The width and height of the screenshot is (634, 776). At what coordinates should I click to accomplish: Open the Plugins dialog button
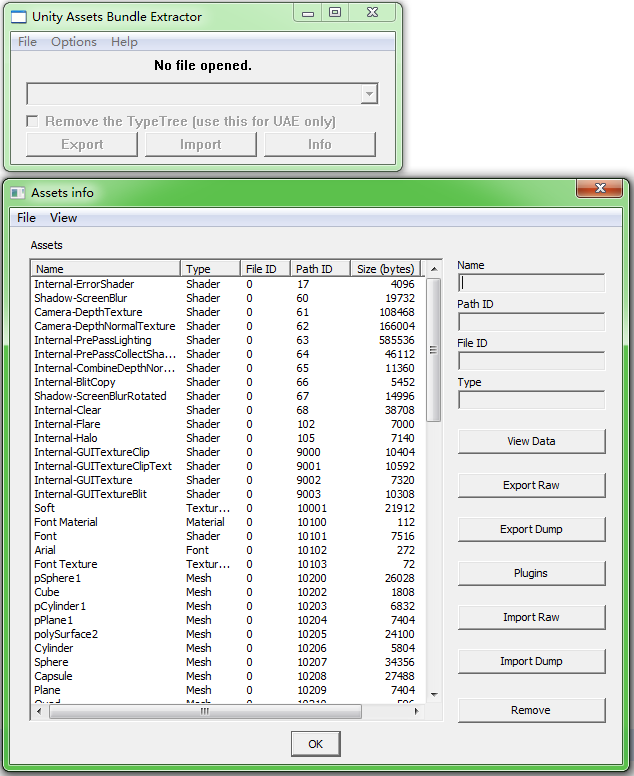[x=532, y=573]
